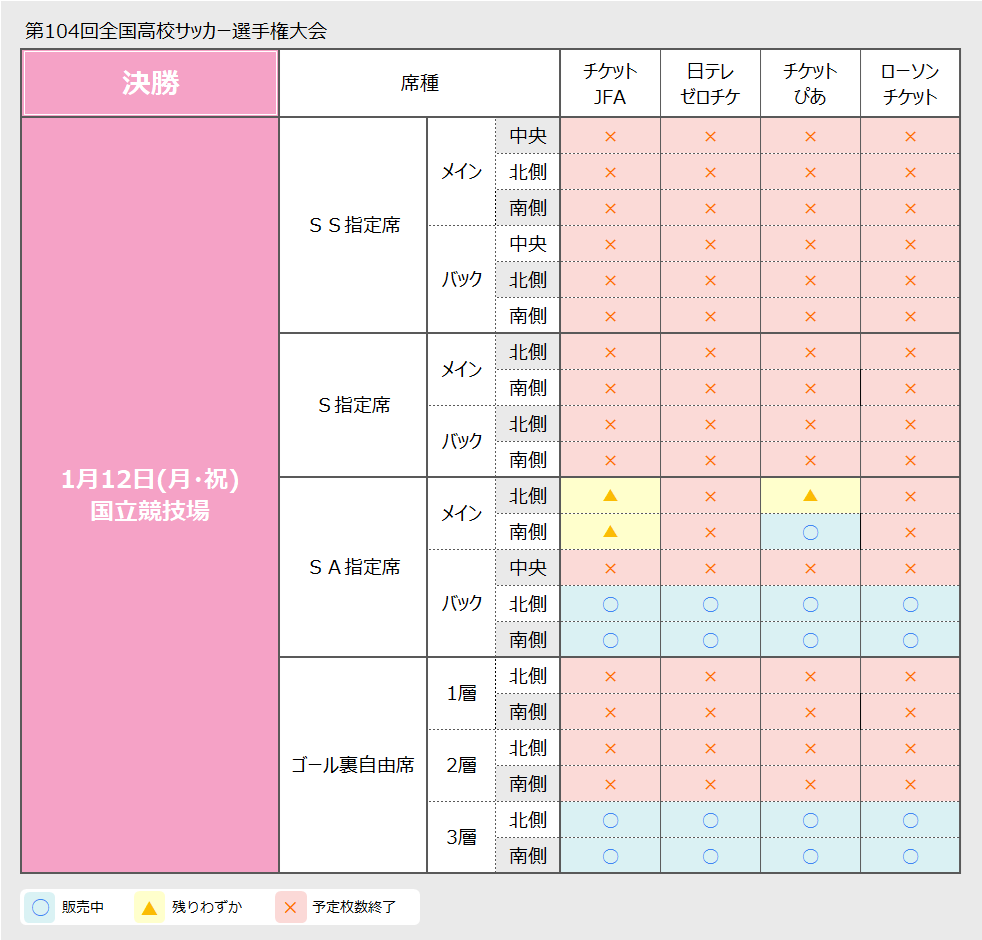This screenshot has width=982, height=940.
Task: Click the circle for SA Main South under Ticket Pia
Action: [x=810, y=531]
